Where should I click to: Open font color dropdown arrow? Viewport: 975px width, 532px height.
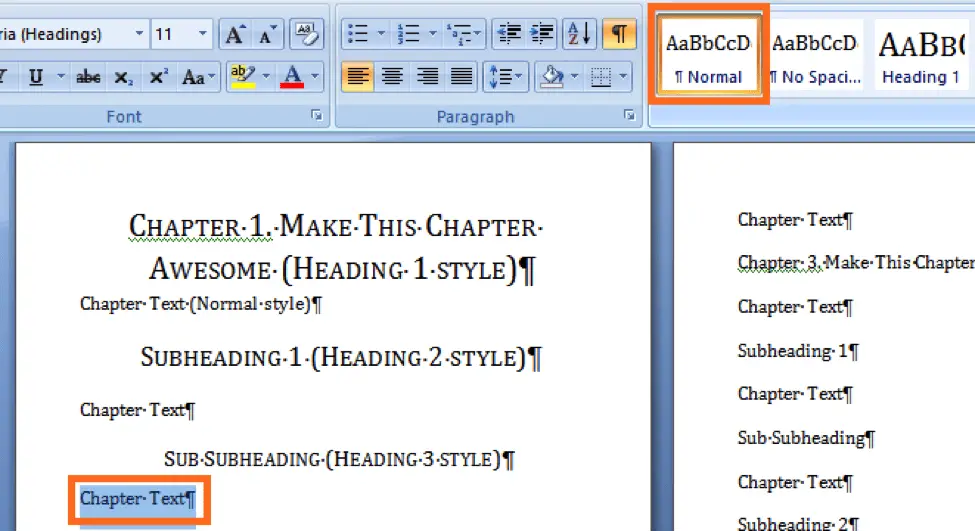[315, 76]
